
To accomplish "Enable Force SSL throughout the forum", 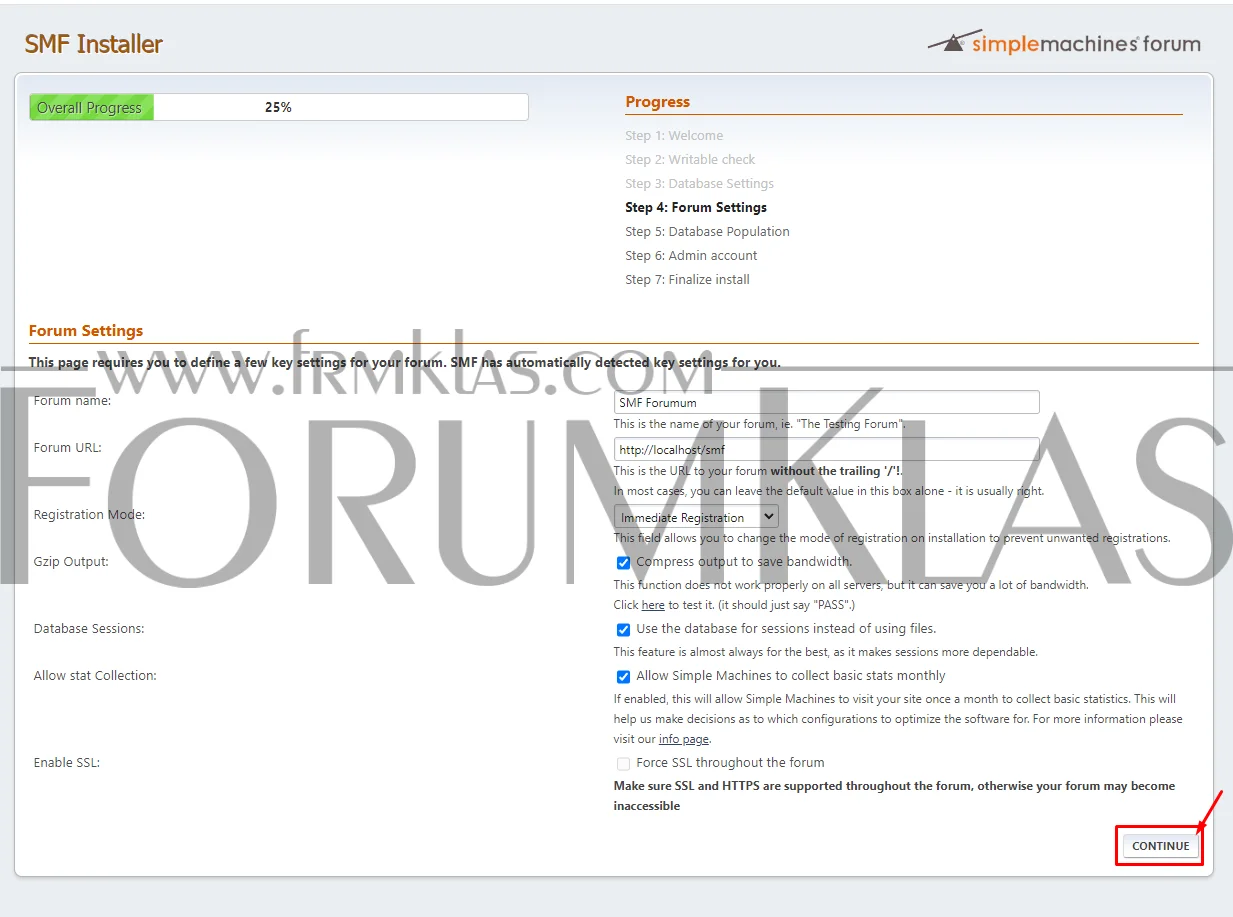I will point(623,763).
